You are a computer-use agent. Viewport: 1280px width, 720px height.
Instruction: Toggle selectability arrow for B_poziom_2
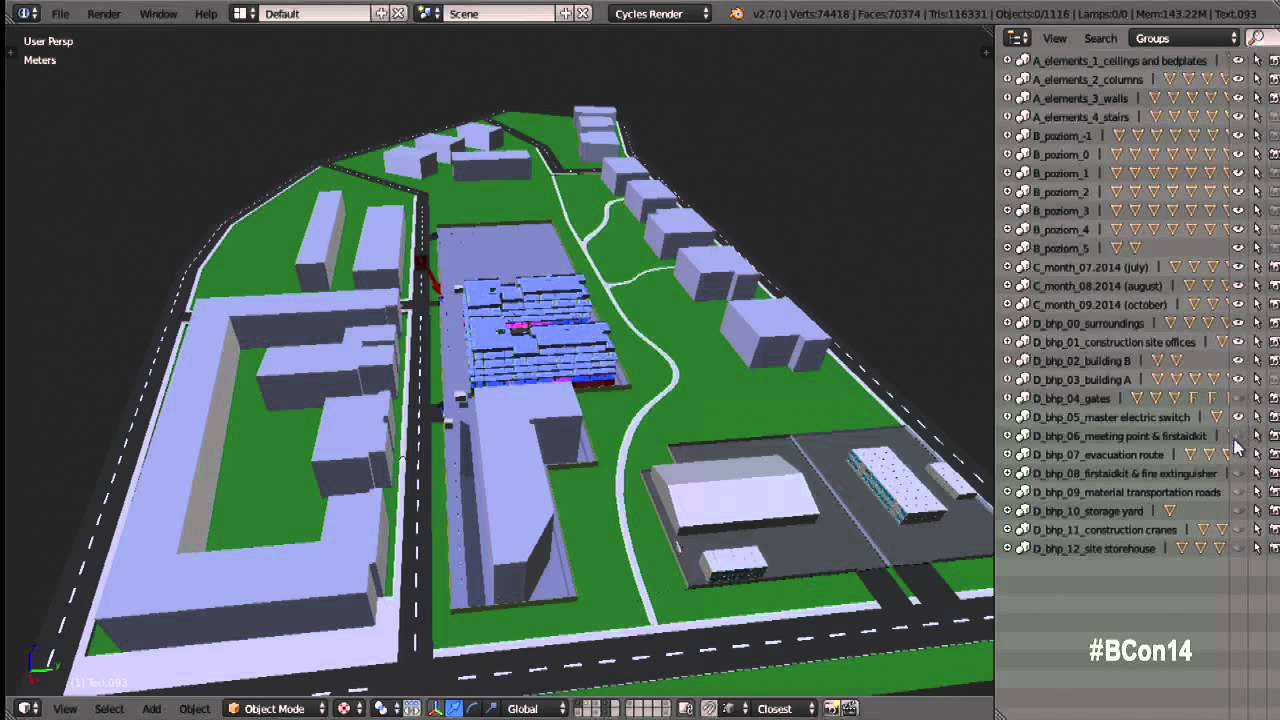(1257, 192)
